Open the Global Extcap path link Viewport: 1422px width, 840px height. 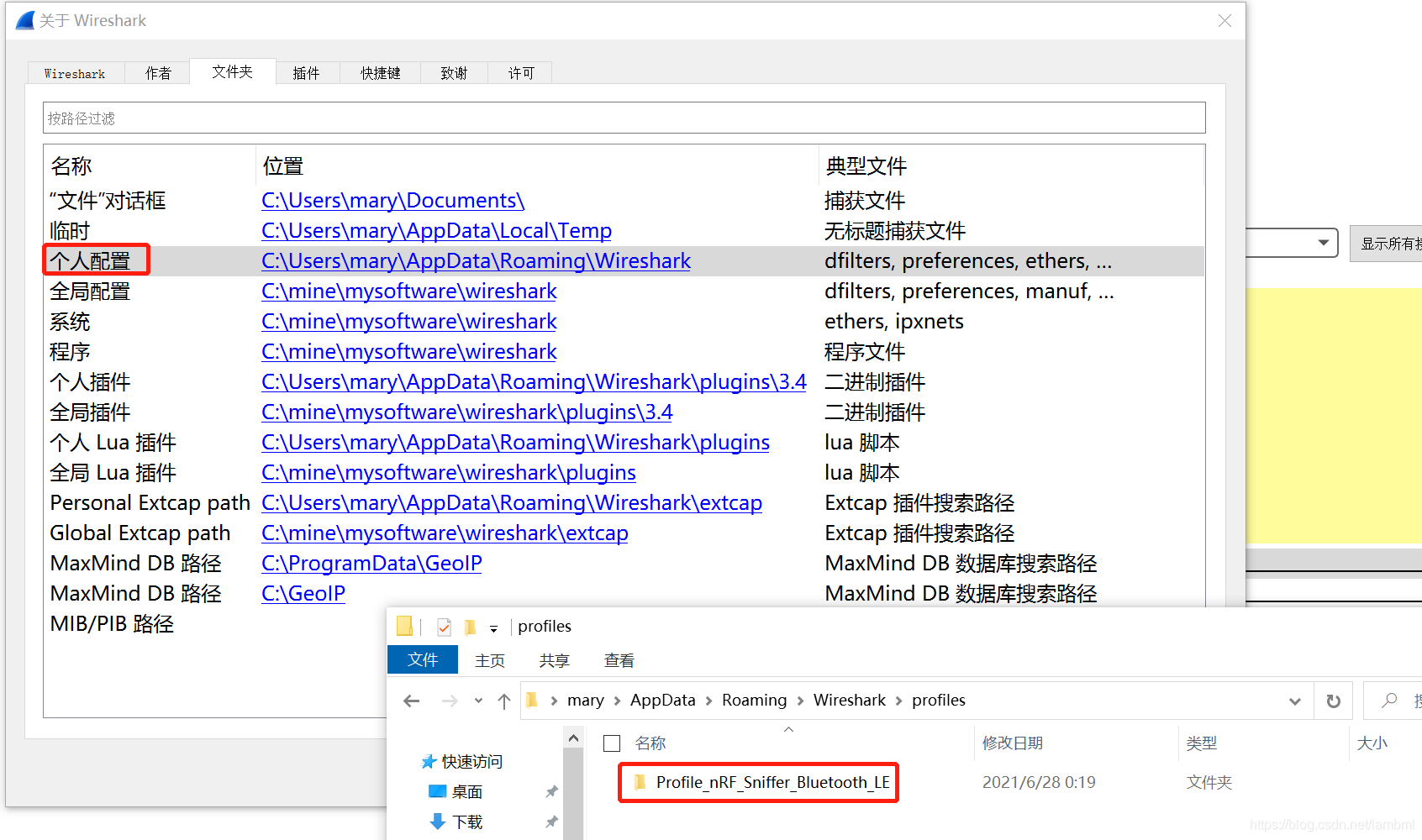tap(445, 533)
